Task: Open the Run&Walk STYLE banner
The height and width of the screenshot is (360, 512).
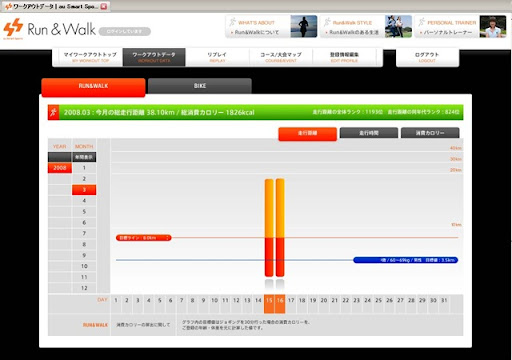Action: click(x=366, y=26)
